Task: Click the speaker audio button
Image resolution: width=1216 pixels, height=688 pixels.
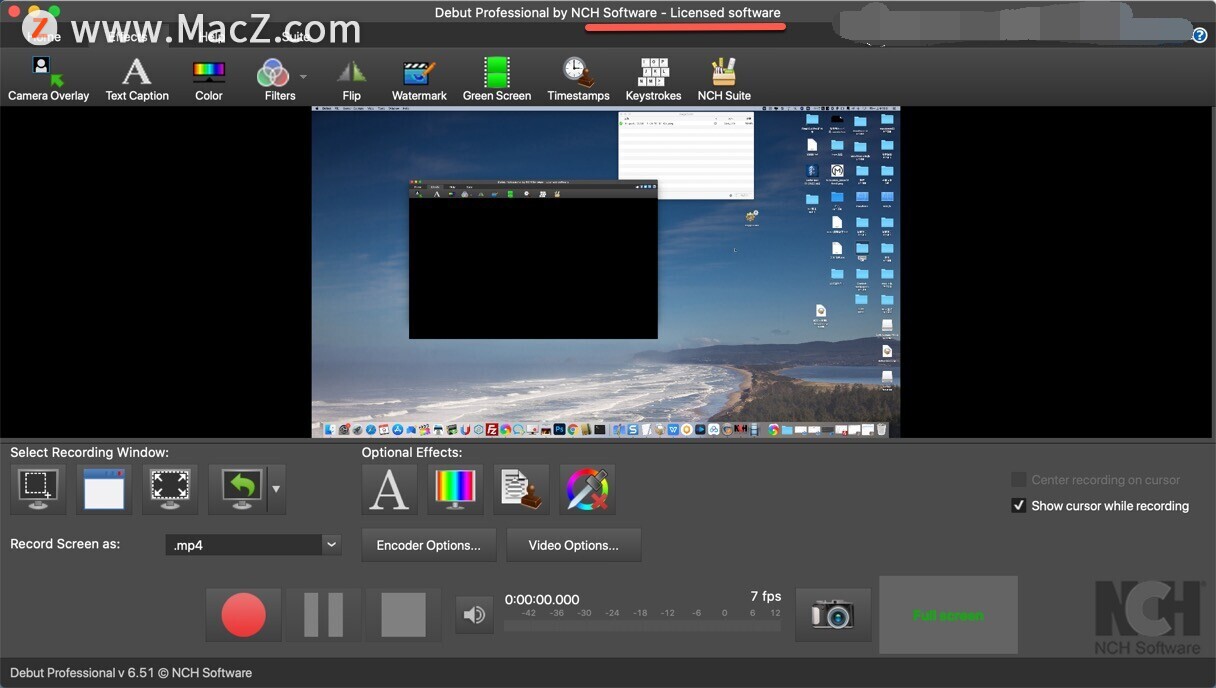Action: 474,615
